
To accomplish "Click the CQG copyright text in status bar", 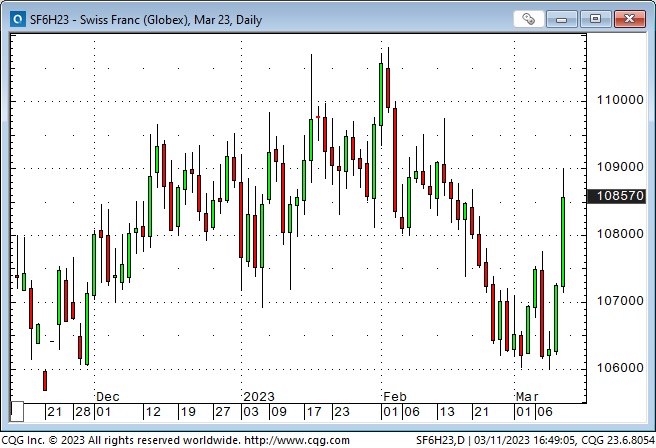I will coord(120,440).
